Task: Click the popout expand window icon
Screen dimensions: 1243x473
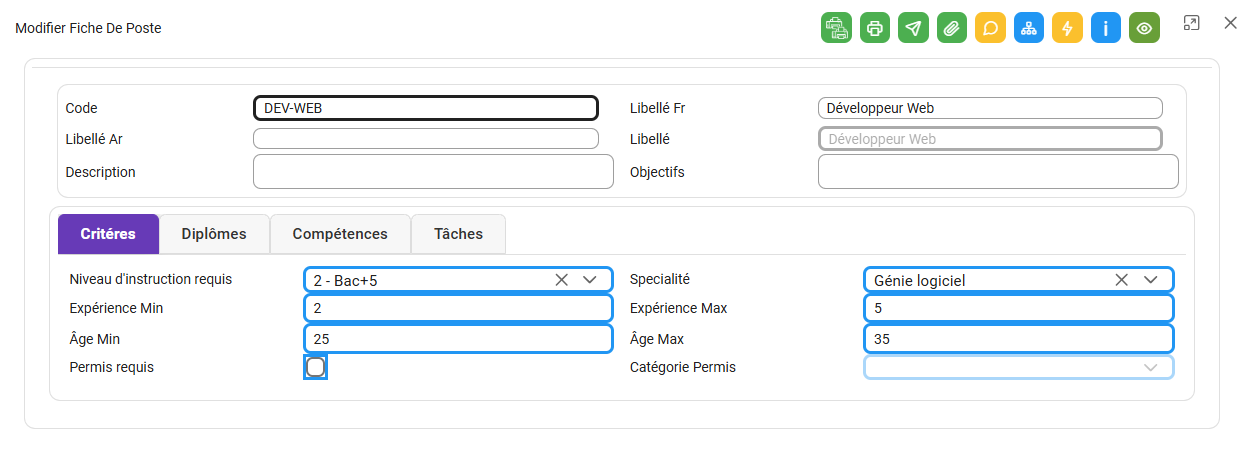Action: pyautogui.click(x=1191, y=23)
